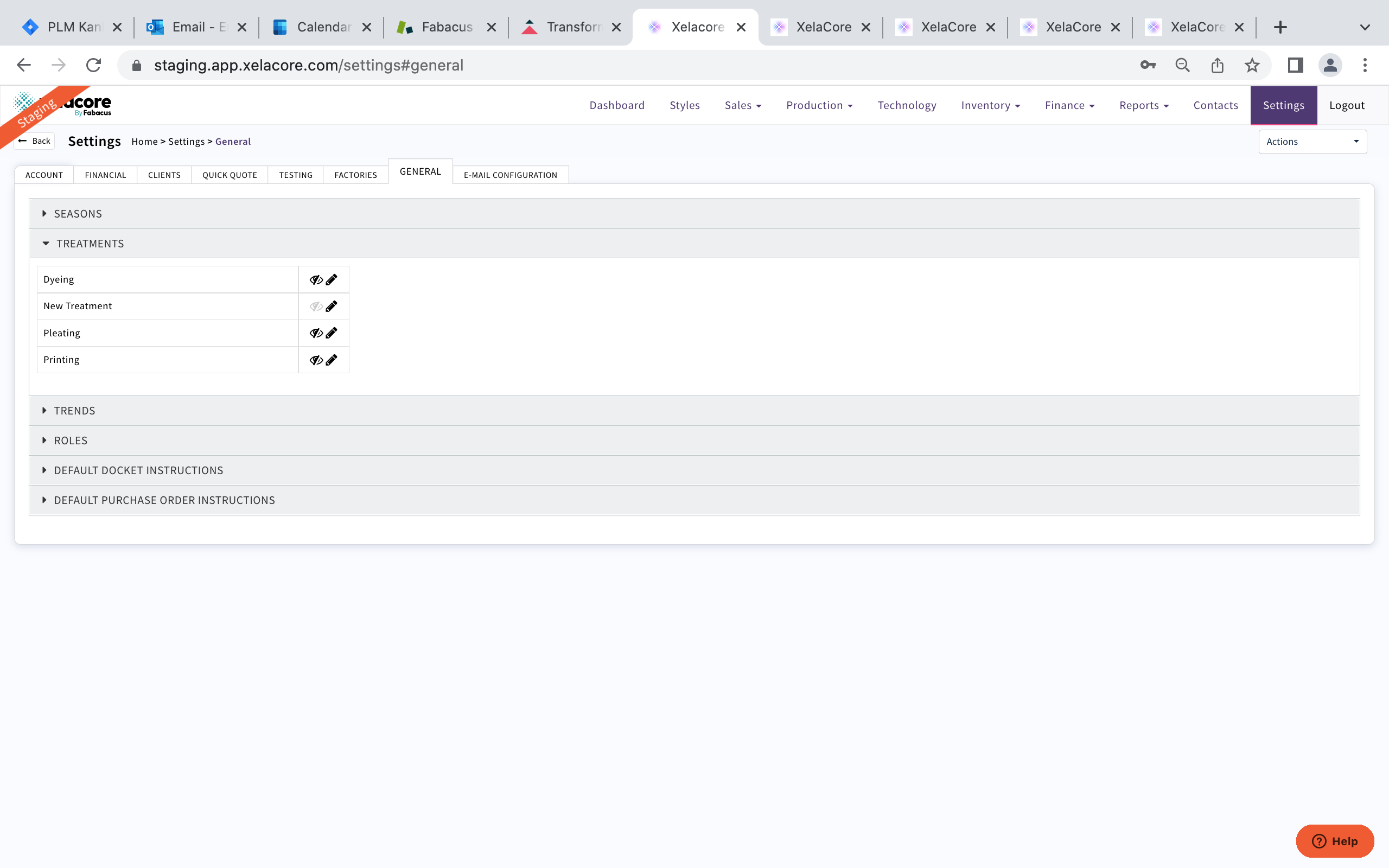Edit the Pleating treatment entry

click(x=332, y=333)
